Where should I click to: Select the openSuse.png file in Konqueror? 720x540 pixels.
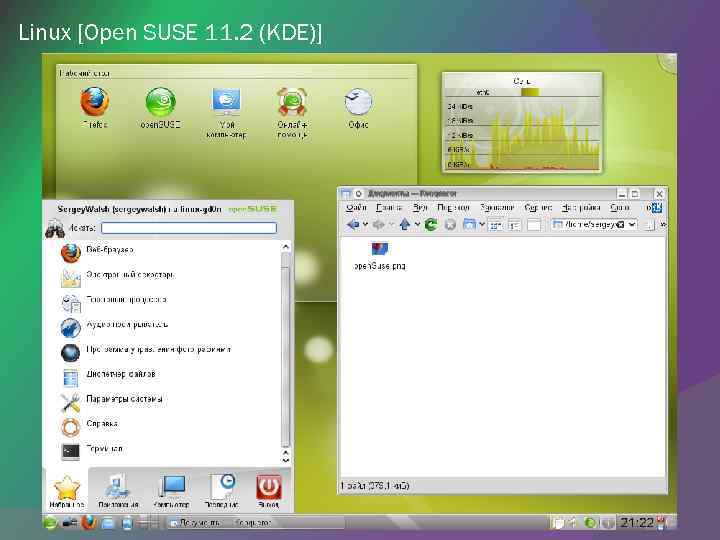coord(380,255)
